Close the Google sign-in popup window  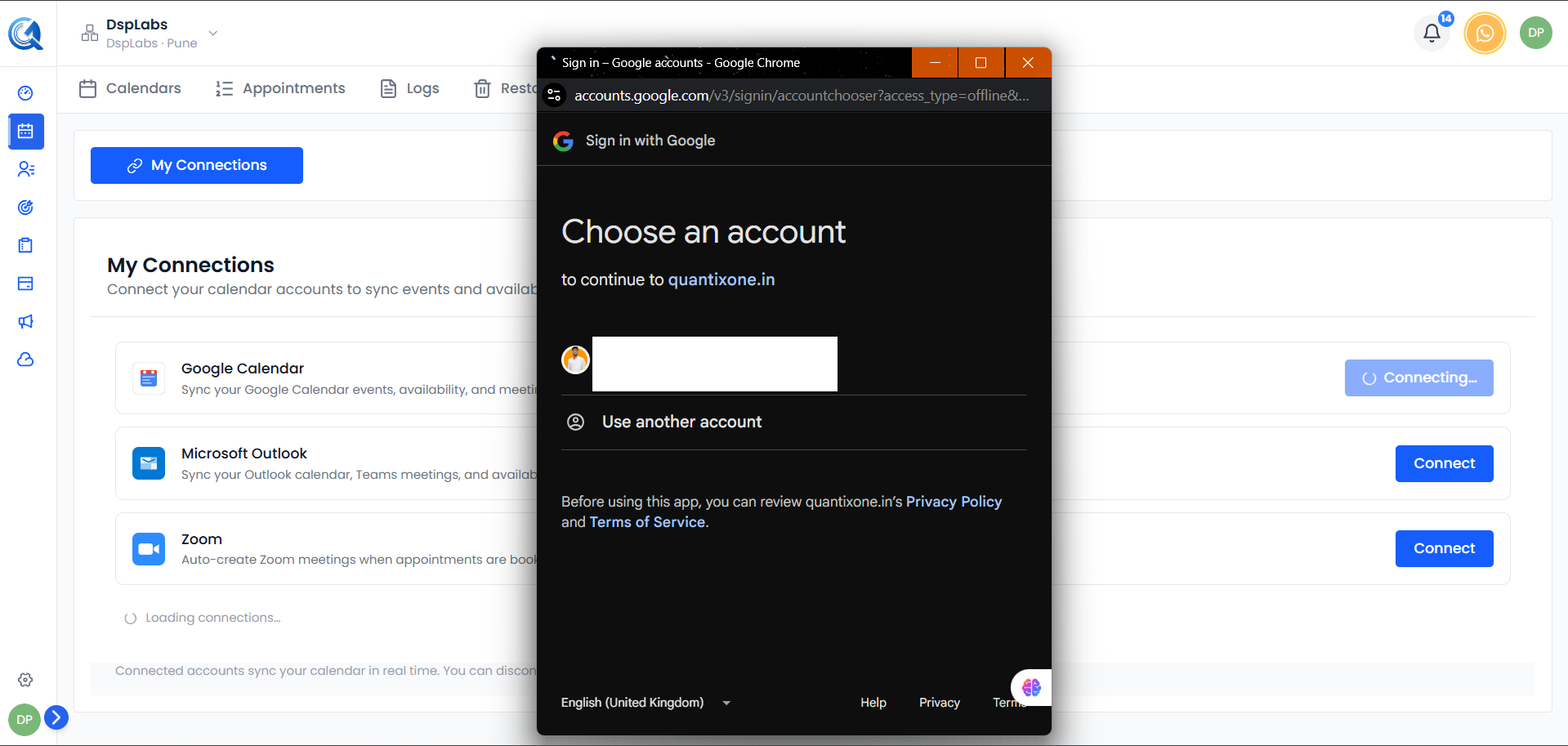point(1028,63)
